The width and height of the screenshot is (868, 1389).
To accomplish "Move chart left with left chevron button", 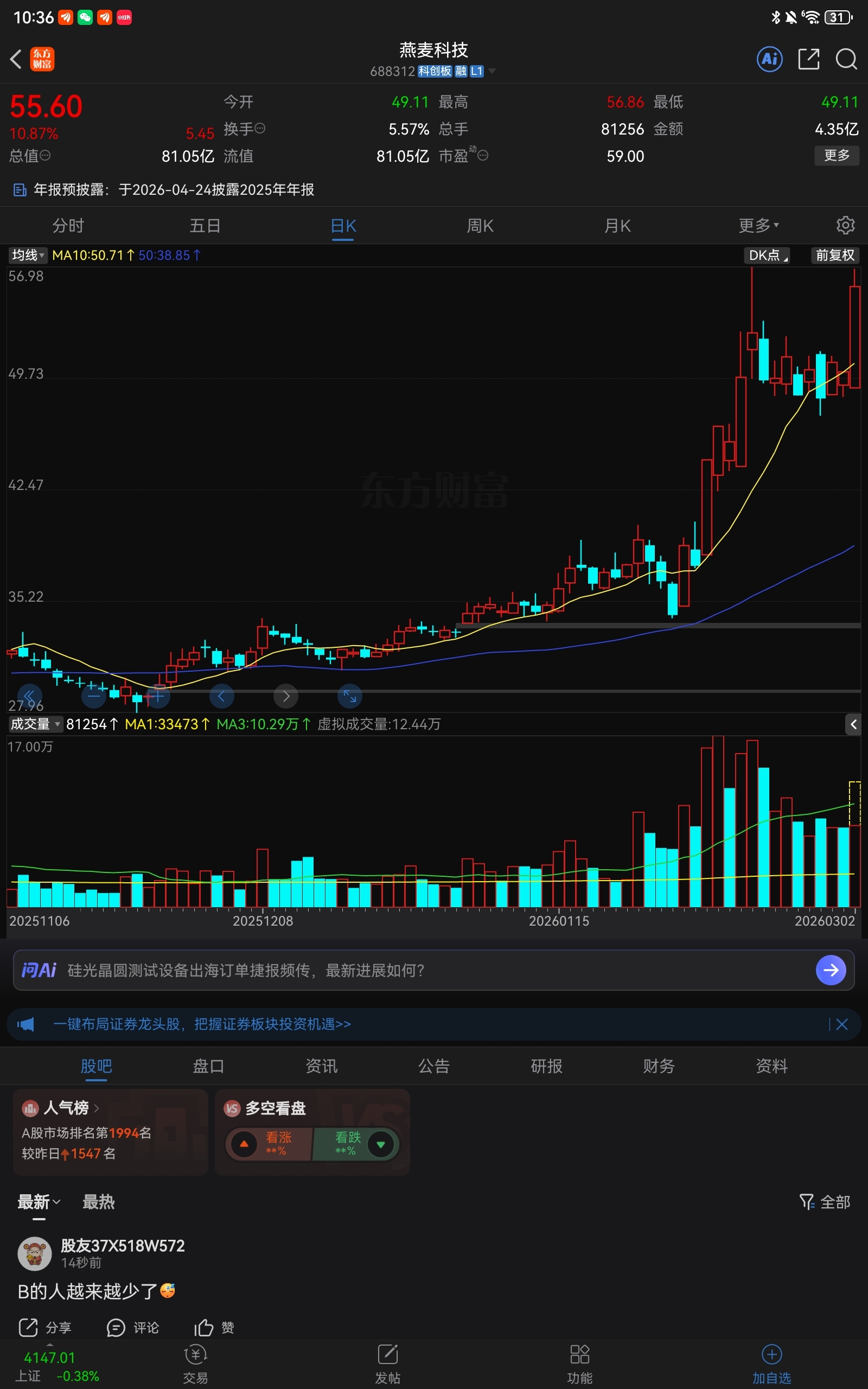I will click(221, 696).
